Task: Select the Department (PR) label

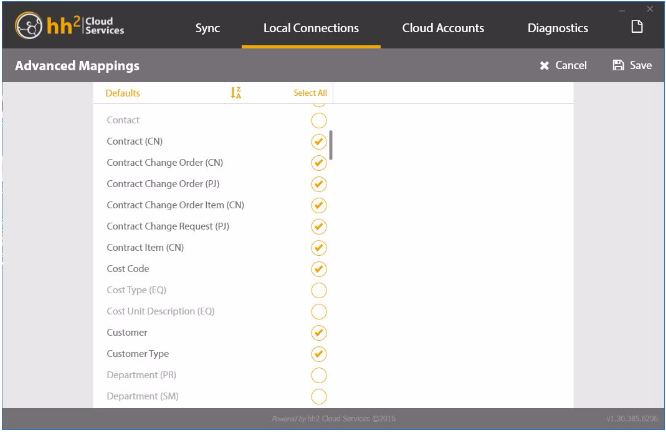Action: [141, 375]
